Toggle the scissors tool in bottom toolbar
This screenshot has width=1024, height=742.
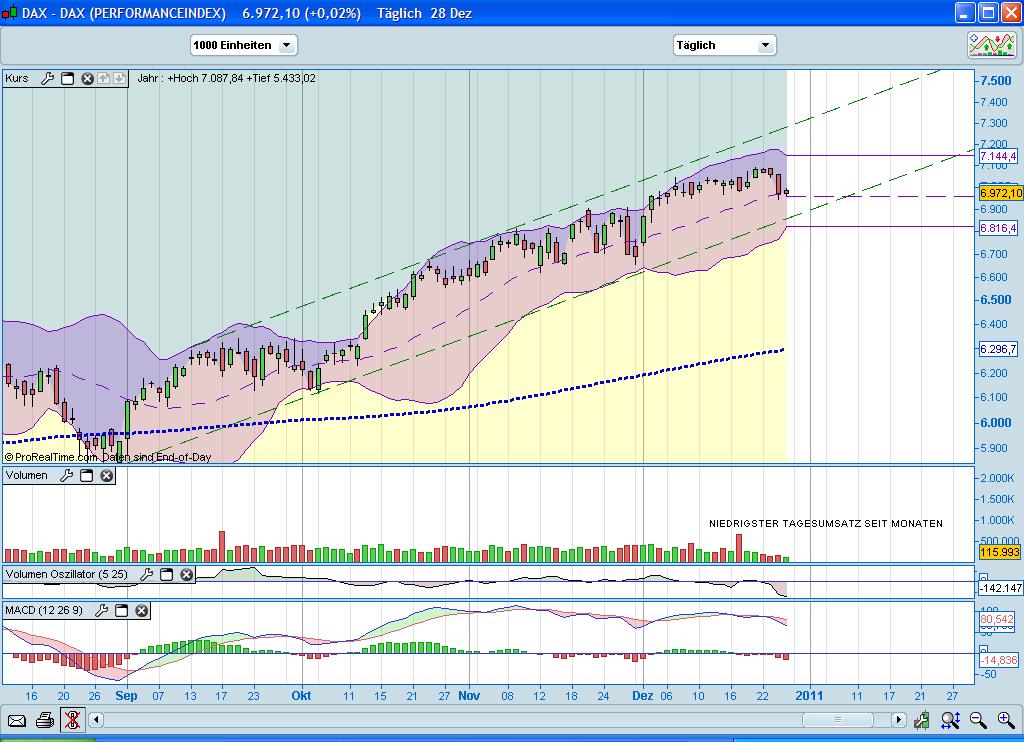pyautogui.click(x=73, y=721)
